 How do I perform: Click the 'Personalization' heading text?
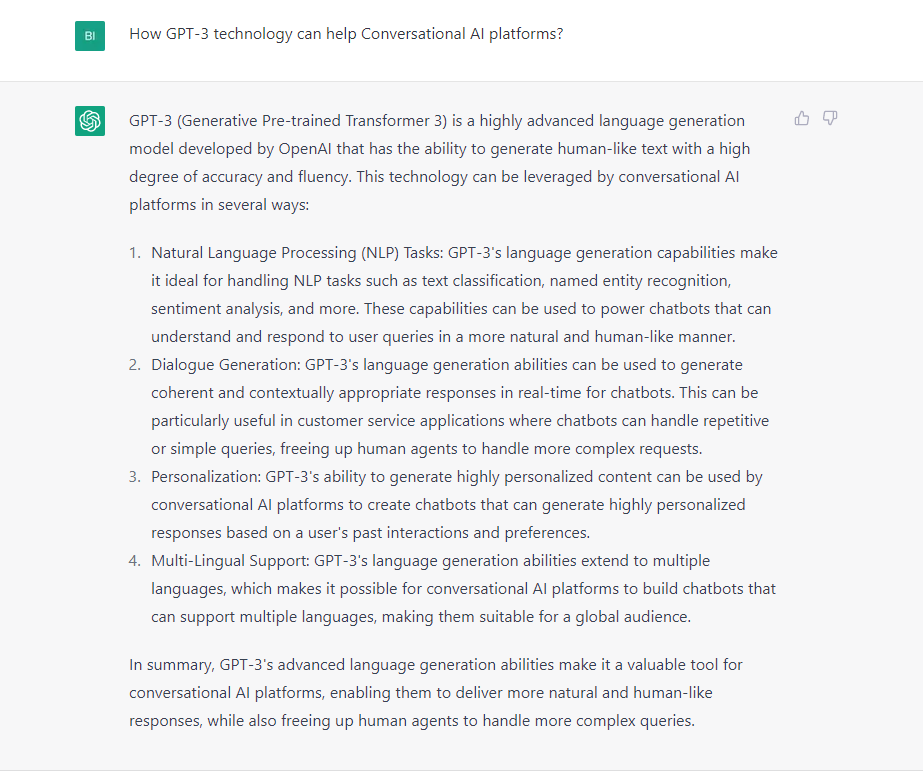pyautogui.click(x=206, y=476)
